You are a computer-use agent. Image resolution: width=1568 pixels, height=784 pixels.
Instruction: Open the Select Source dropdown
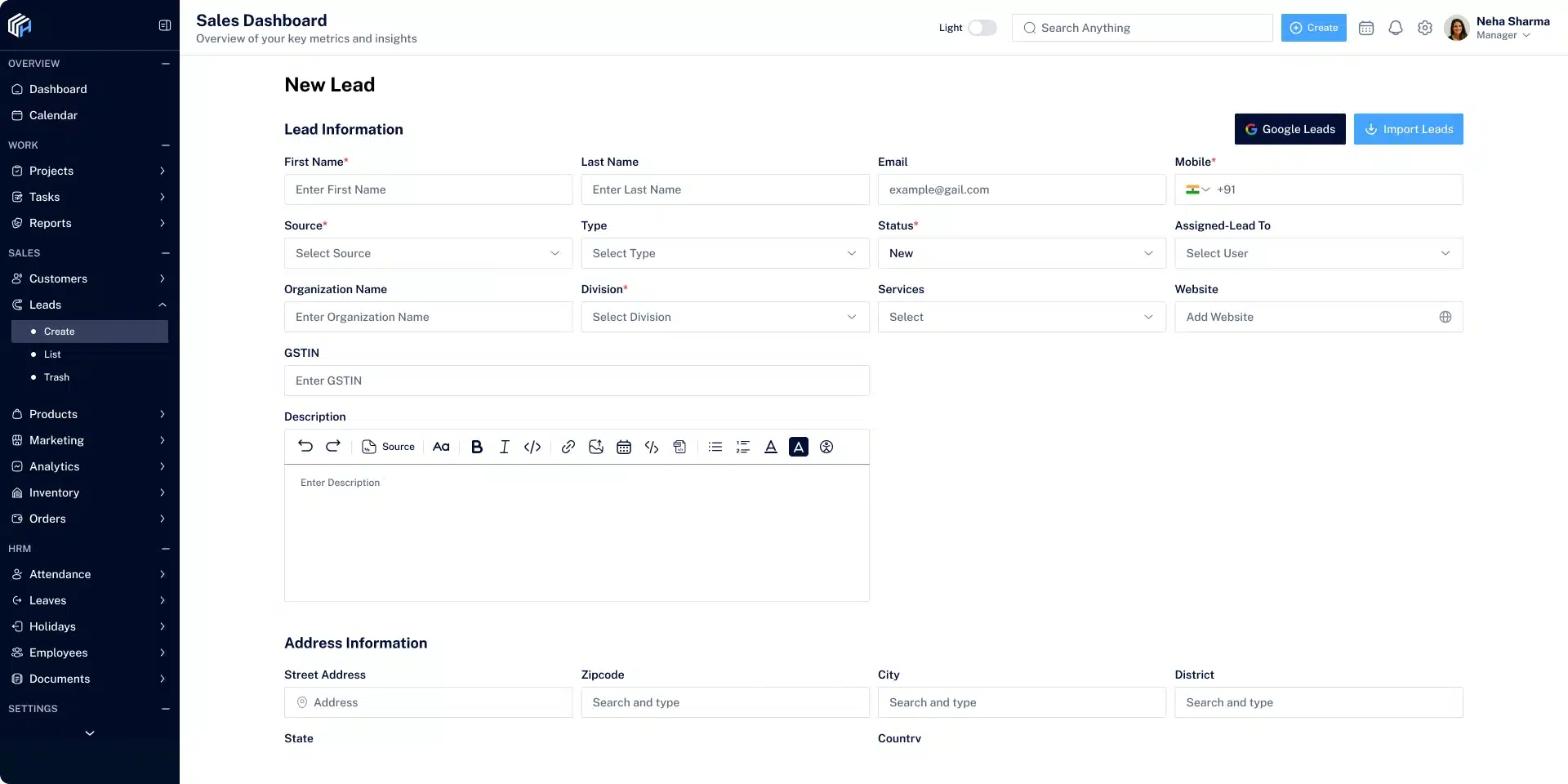coord(428,253)
